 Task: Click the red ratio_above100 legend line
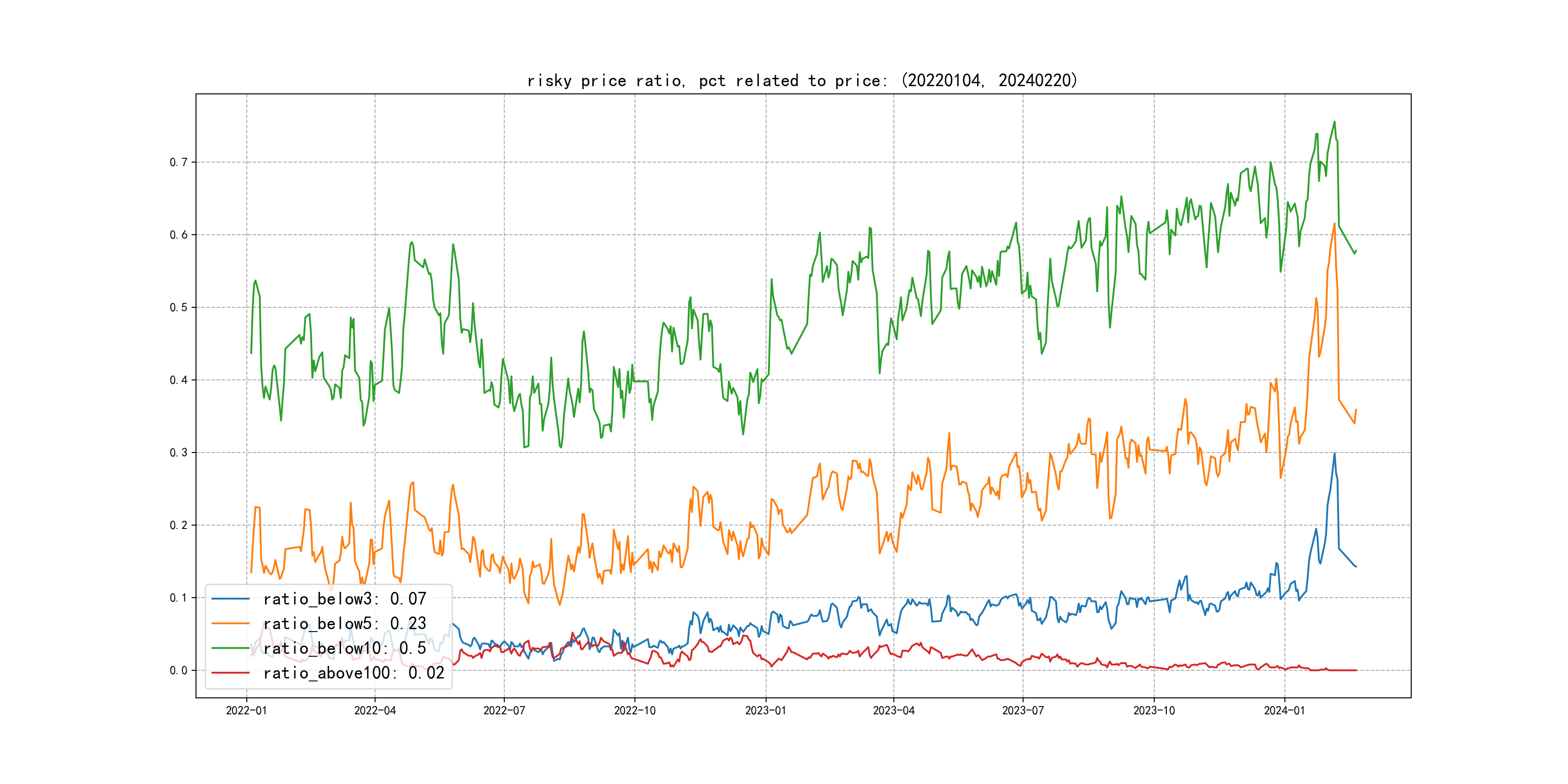[x=230, y=673]
